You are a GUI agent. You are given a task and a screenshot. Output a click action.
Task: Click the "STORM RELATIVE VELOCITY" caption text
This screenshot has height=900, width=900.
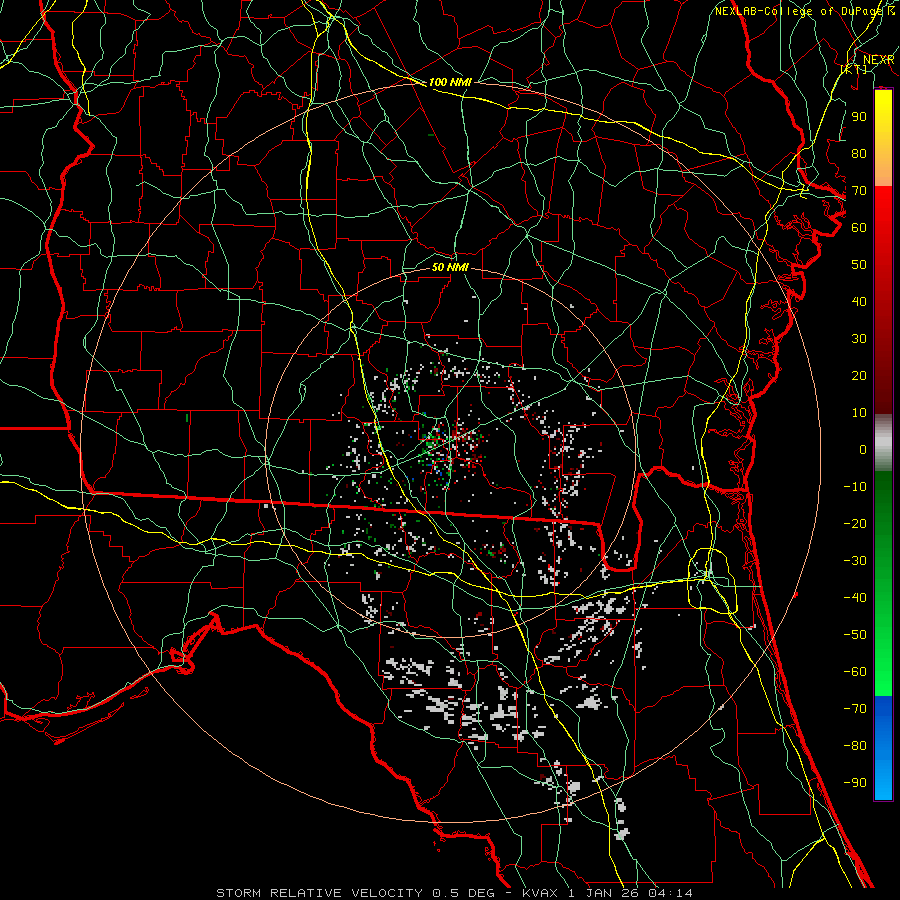319,893
